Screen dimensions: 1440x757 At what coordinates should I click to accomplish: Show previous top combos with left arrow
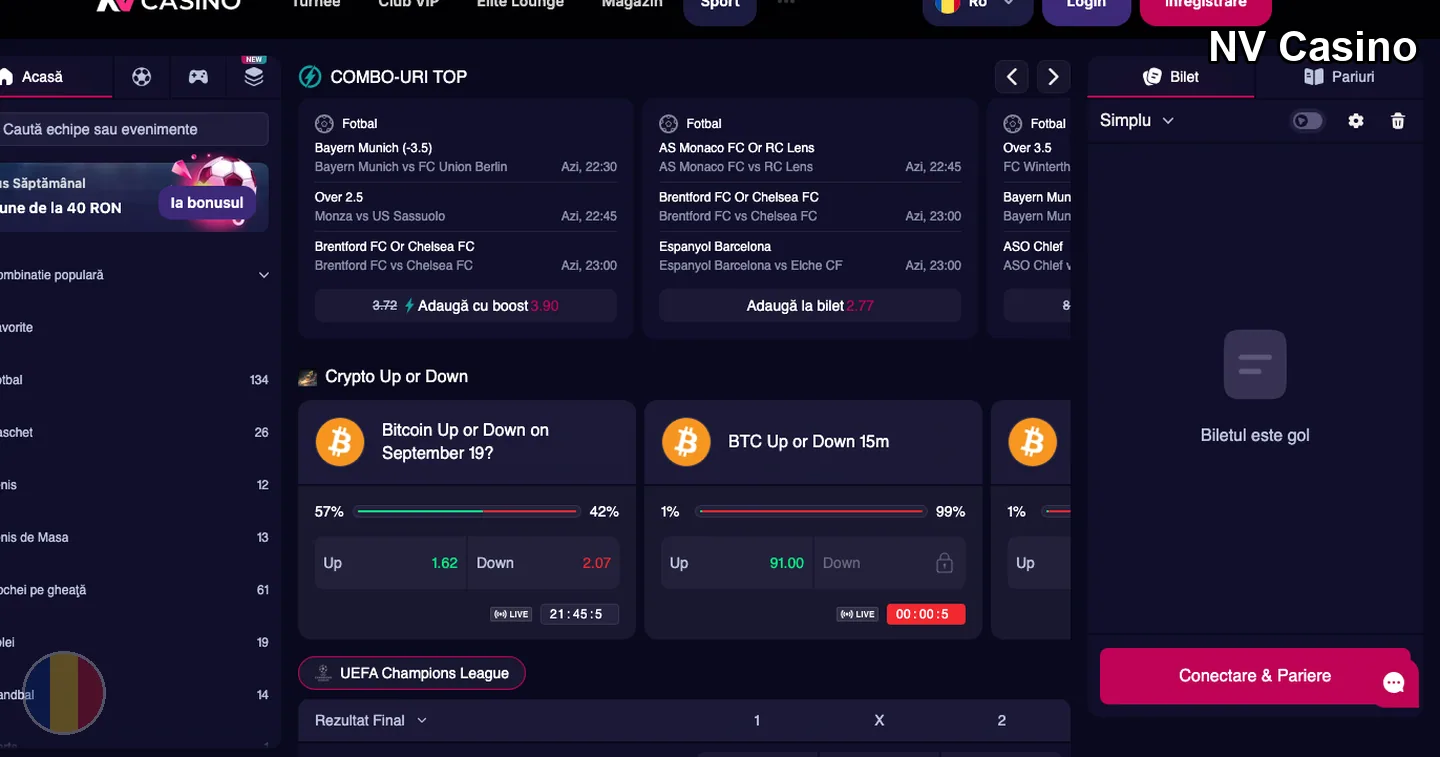pyautogui.click(x=1012, y=76)
